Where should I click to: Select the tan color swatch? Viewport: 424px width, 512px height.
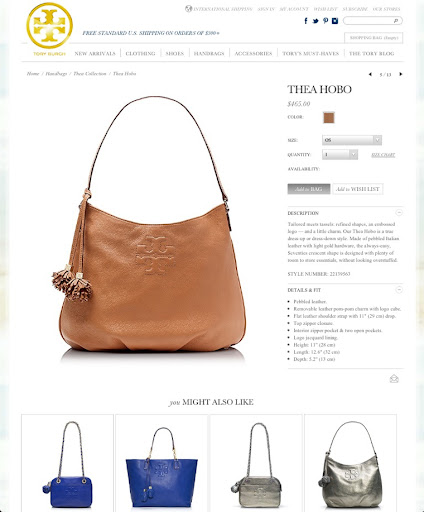[329, 117]
